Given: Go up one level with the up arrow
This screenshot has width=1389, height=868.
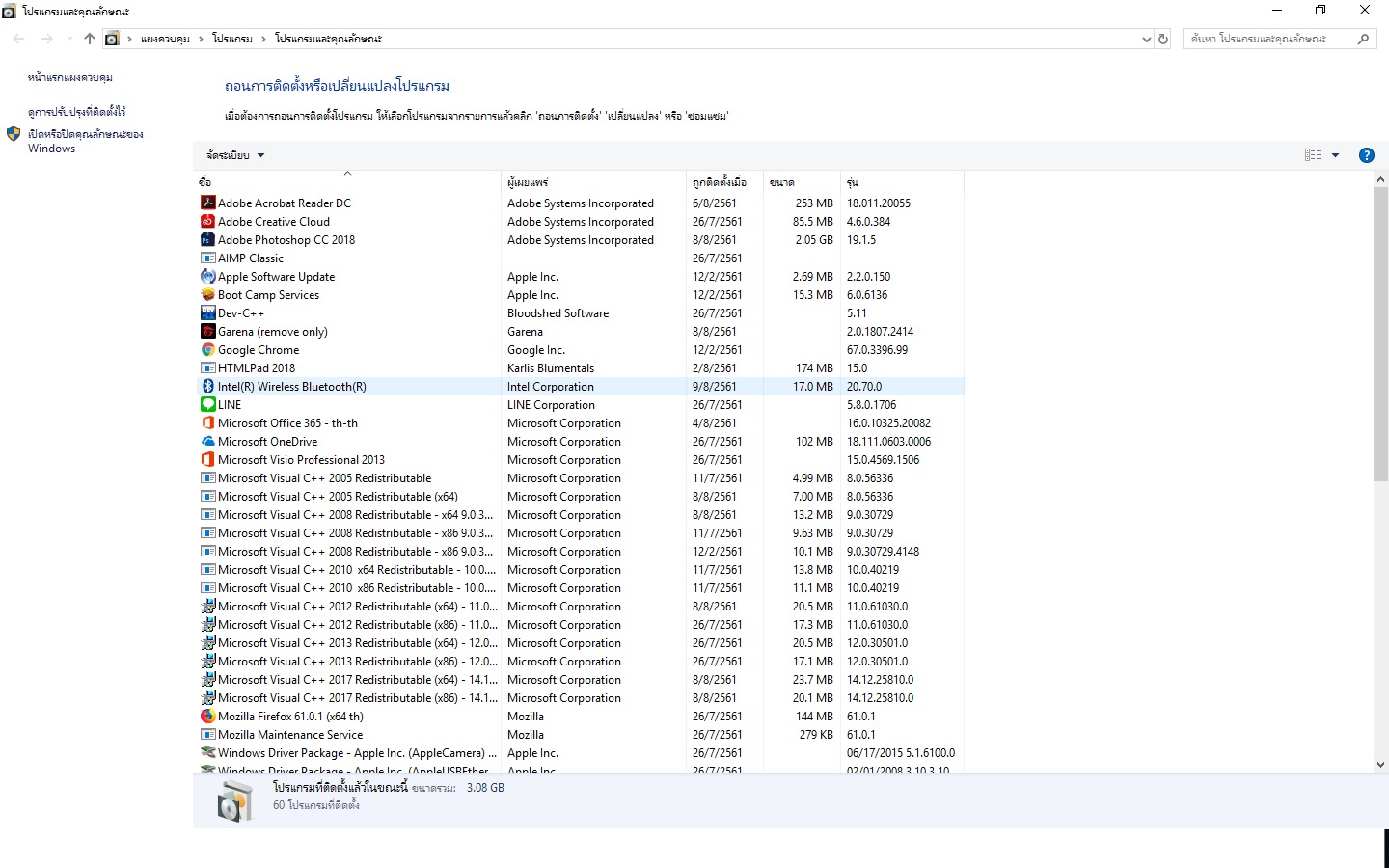Looking at the screenshot, I should [90, 39].
